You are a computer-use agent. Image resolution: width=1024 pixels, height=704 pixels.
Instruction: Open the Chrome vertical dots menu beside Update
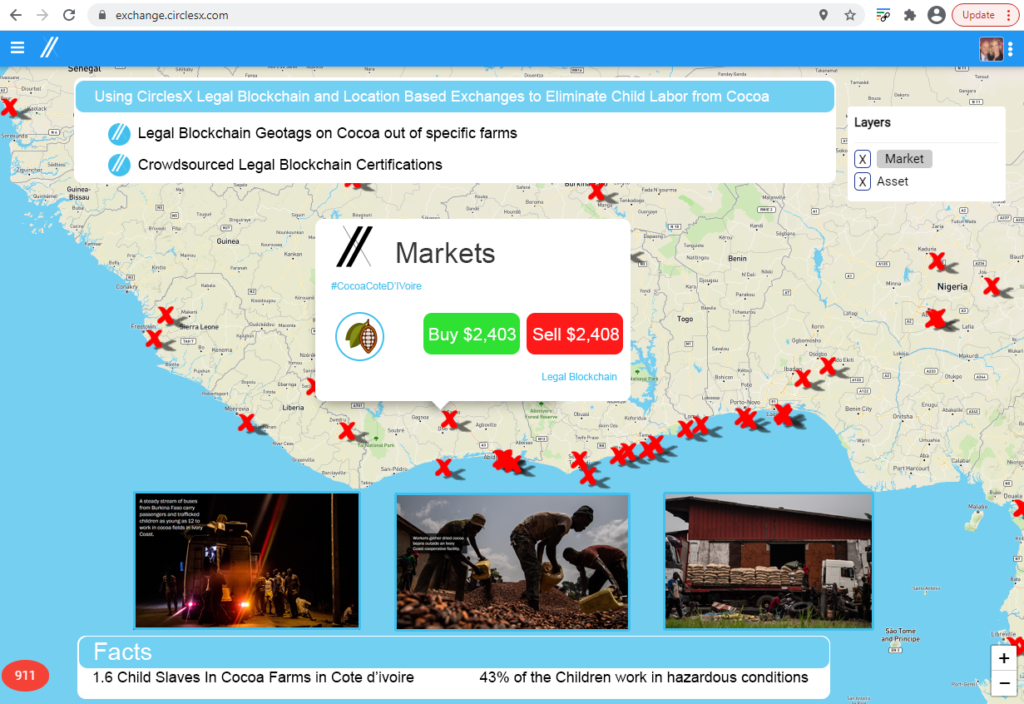tap(1010, 15)
